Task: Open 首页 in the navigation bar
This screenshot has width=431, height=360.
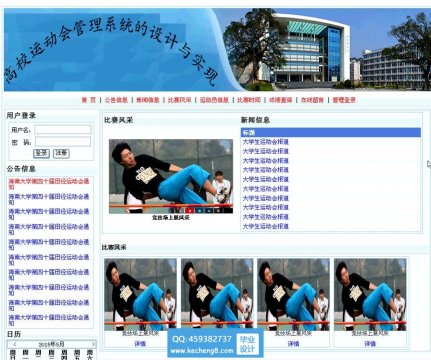Action: point(89,100)
